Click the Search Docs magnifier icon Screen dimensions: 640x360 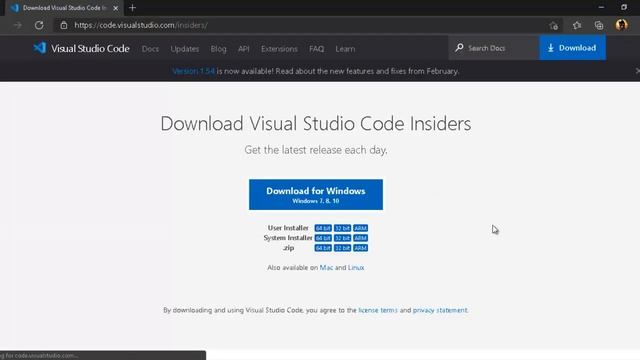pyautogui.click(x=459, y=48)
